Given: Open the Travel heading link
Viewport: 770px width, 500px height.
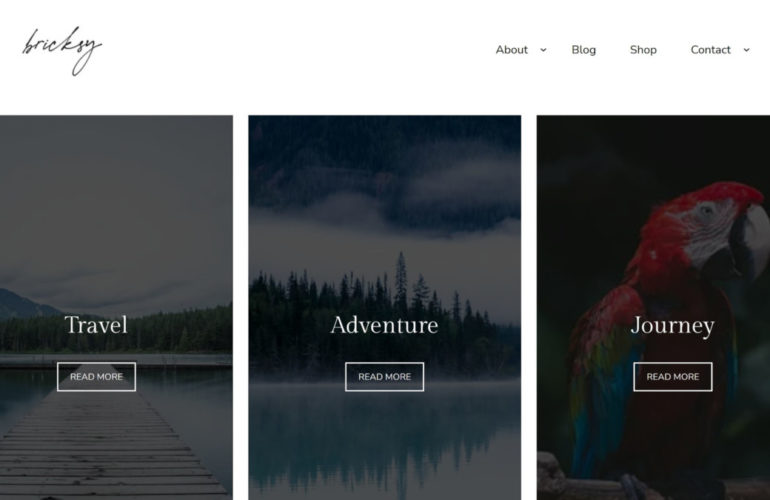Looking at the screenshot, I should click(x=96, y=325).
